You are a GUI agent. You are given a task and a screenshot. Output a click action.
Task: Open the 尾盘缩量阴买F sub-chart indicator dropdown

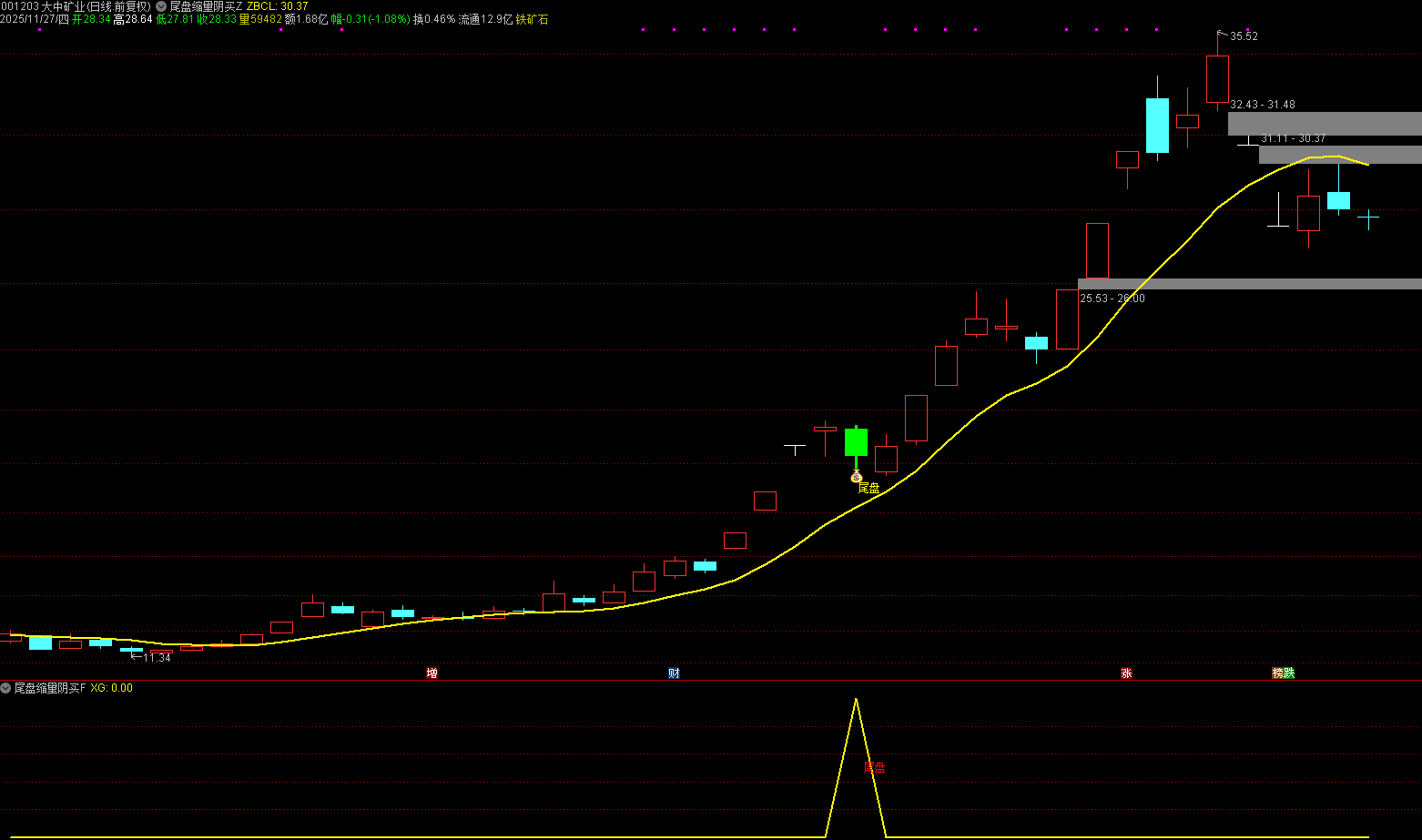coord(5,688)
